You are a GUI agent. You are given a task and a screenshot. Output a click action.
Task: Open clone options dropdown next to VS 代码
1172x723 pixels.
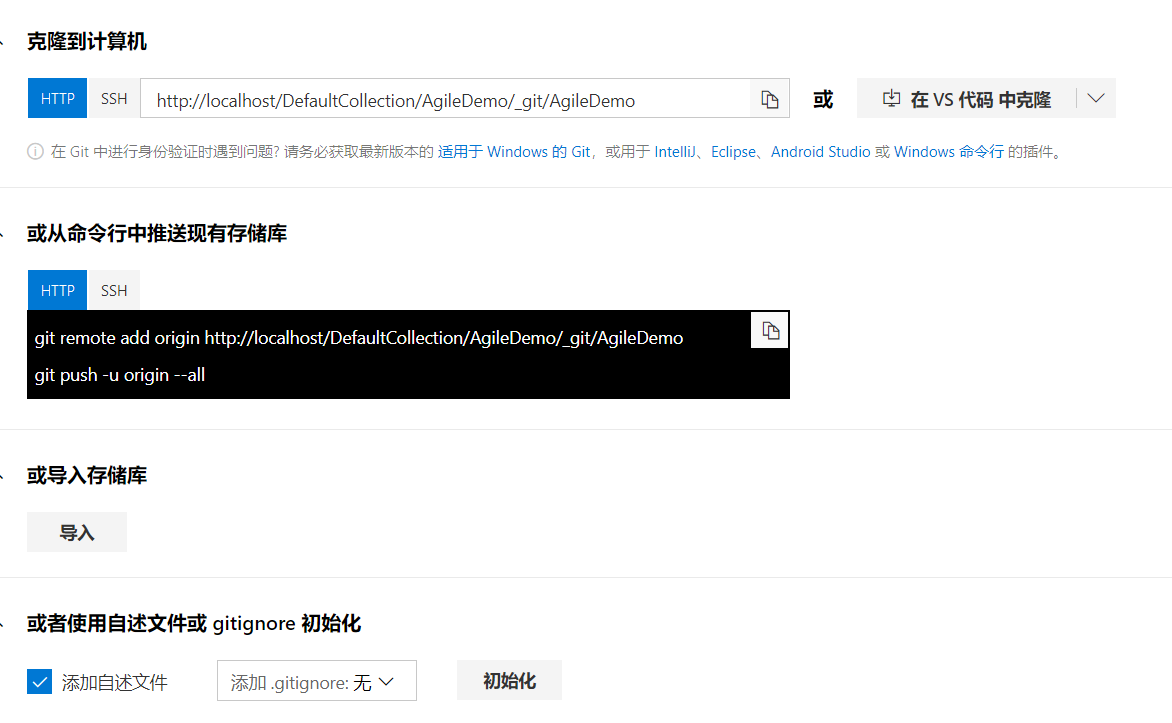1095,98
